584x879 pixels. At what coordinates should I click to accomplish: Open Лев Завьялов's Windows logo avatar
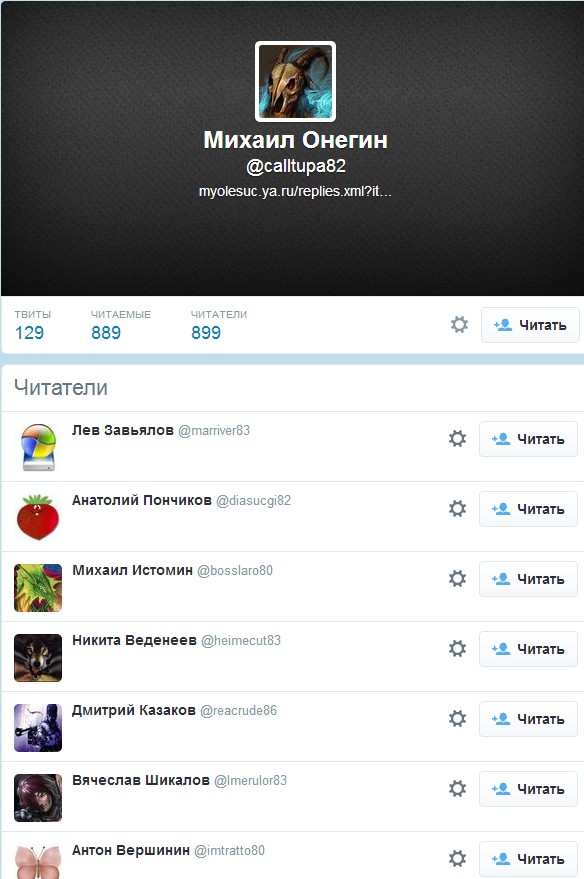pos(38,447)
